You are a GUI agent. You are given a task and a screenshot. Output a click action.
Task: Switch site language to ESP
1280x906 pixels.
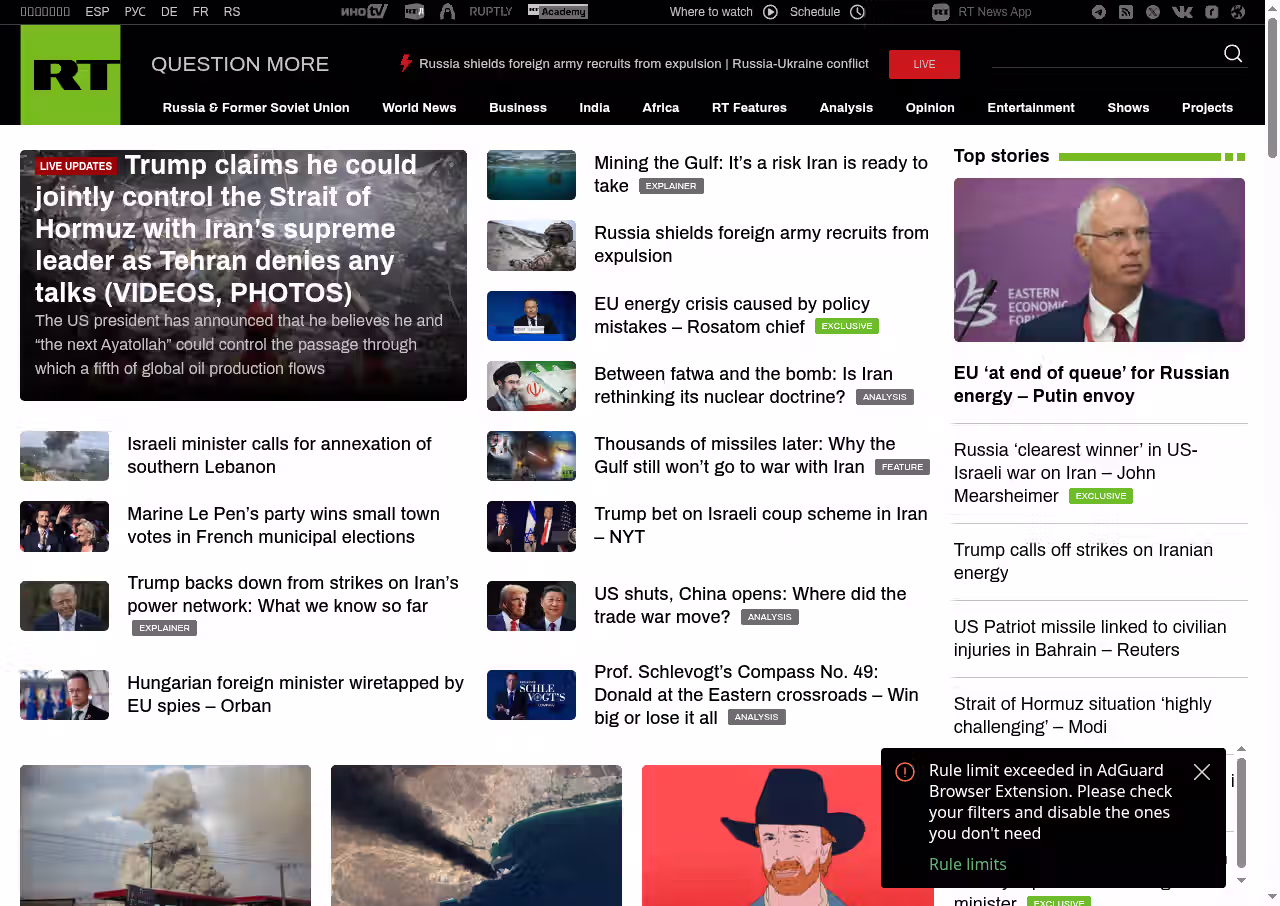97,12
